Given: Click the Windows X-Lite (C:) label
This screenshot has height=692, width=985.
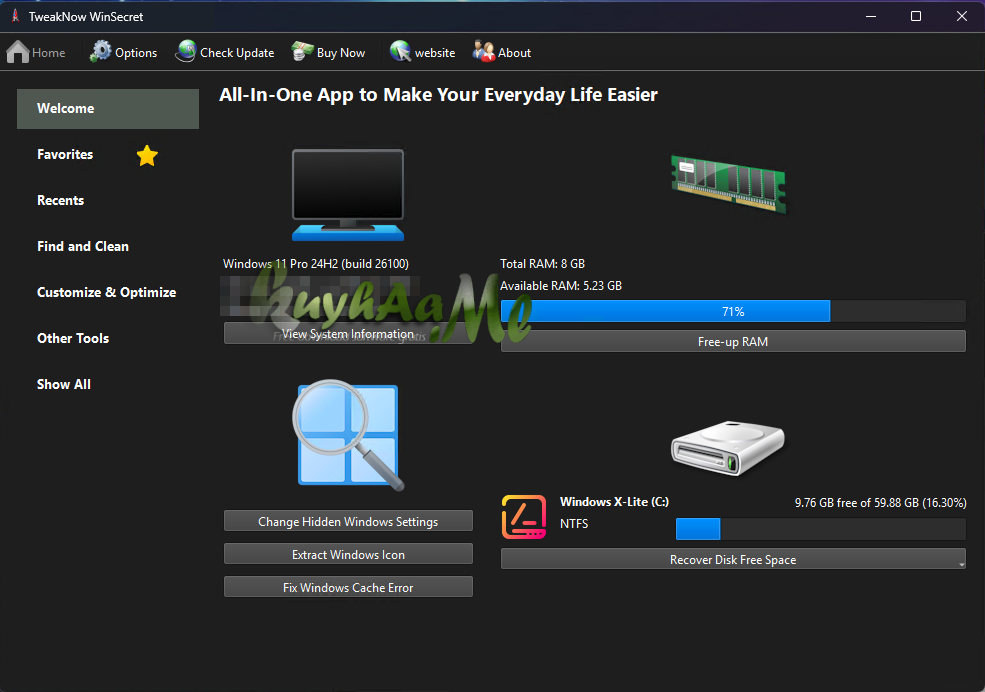Looking at the screenshot, I should 614,502.
